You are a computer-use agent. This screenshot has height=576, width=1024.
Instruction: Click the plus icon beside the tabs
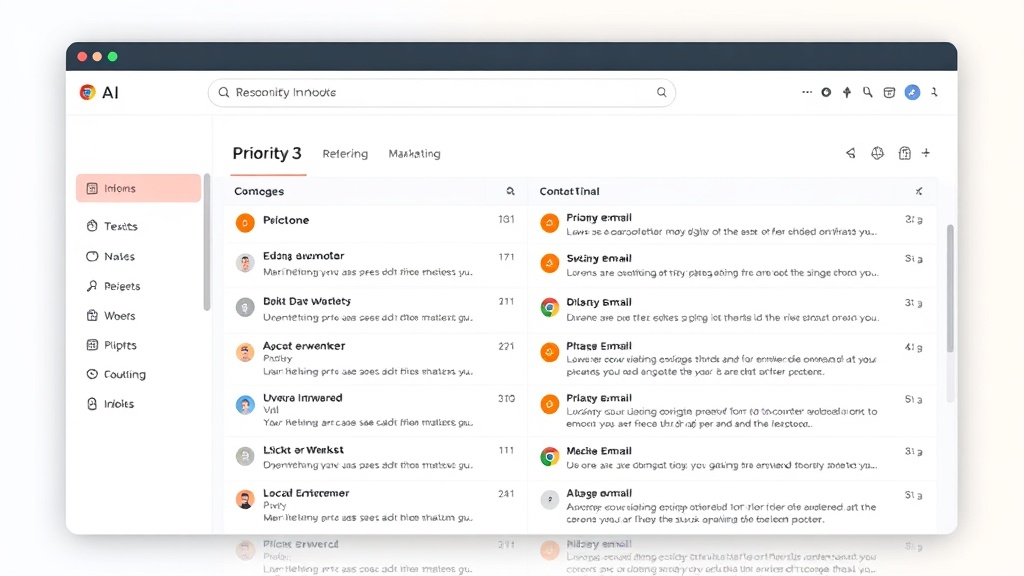[x=926, y=153]
